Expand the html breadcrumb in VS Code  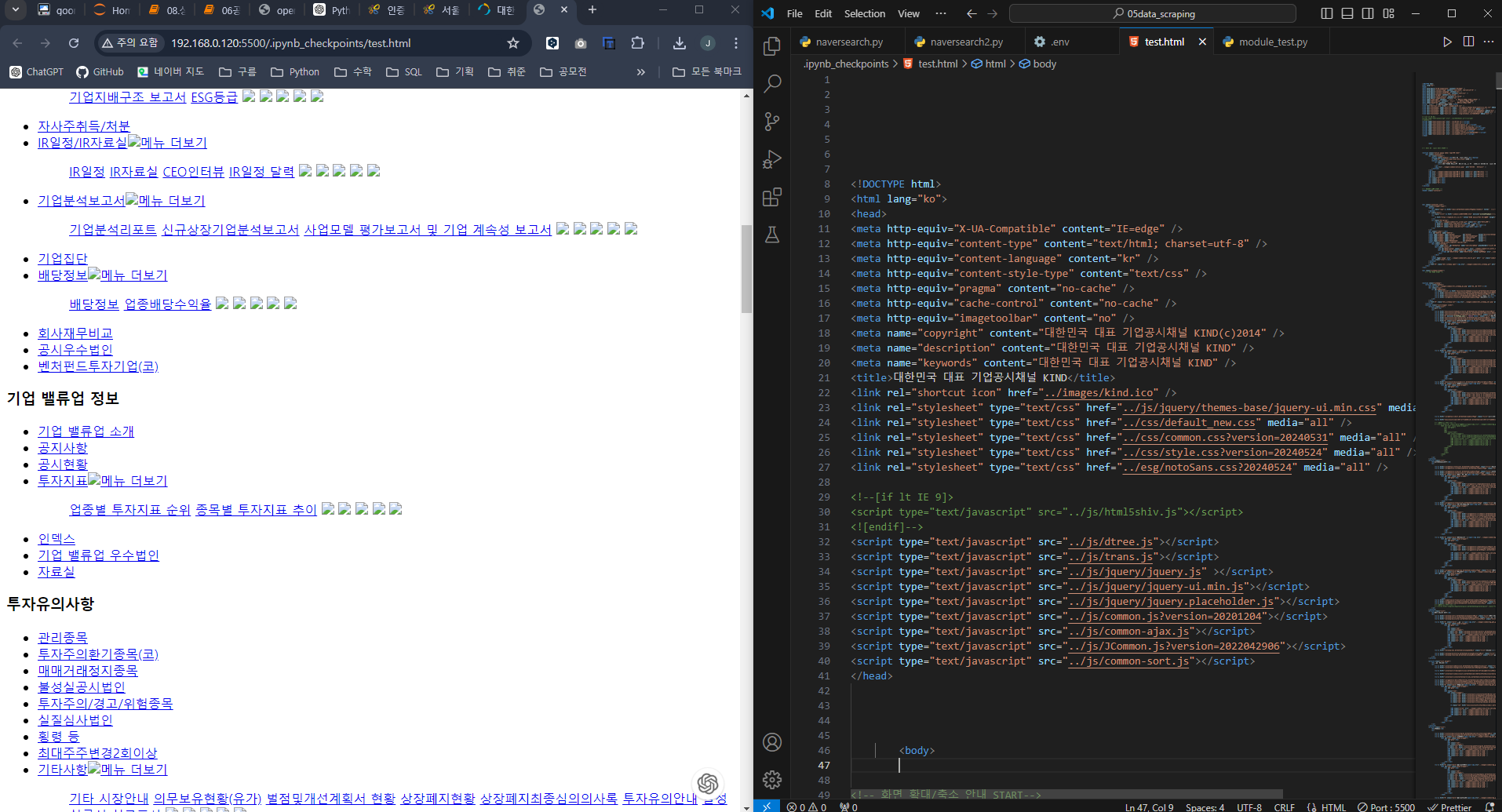(988, 64)
